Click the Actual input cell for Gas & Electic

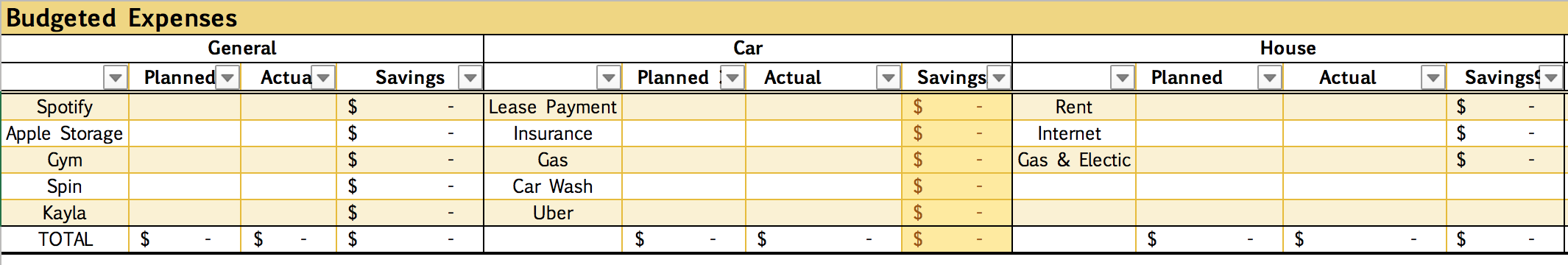(x=1365, y=160)
